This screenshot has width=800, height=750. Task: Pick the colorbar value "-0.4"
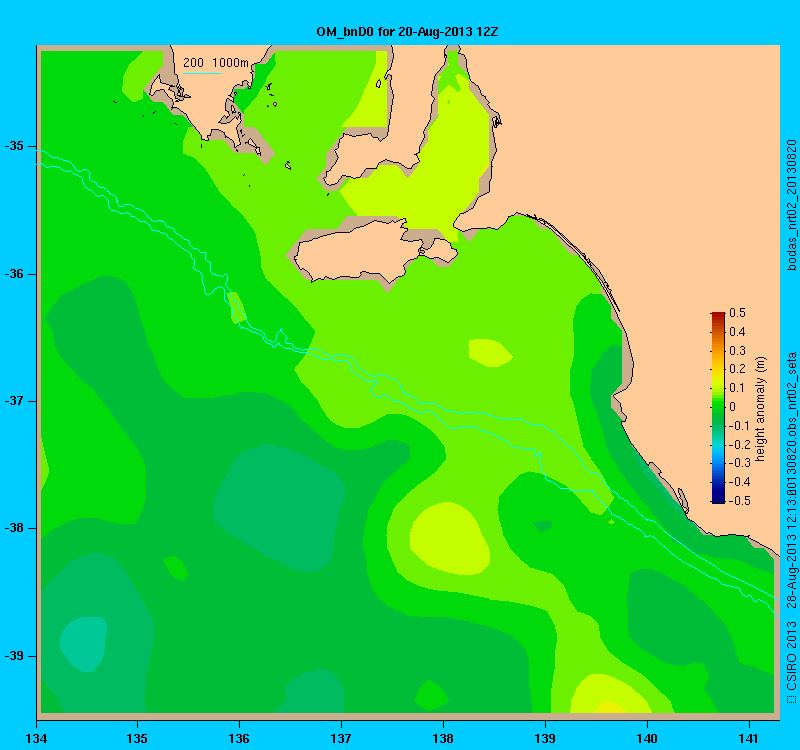[x=738, y=482]
